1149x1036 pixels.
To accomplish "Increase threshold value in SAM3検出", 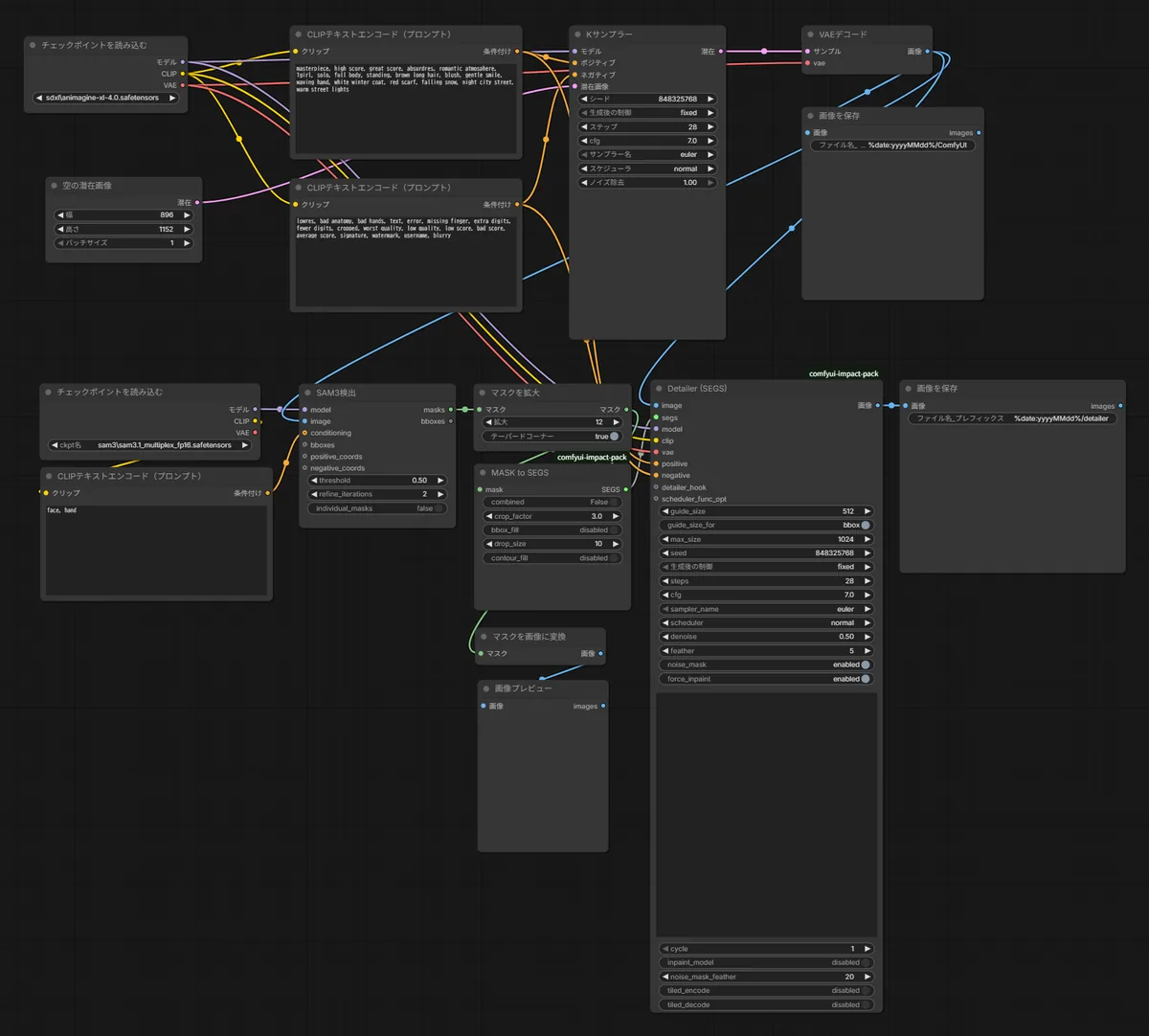I will (x=440, y=481).
